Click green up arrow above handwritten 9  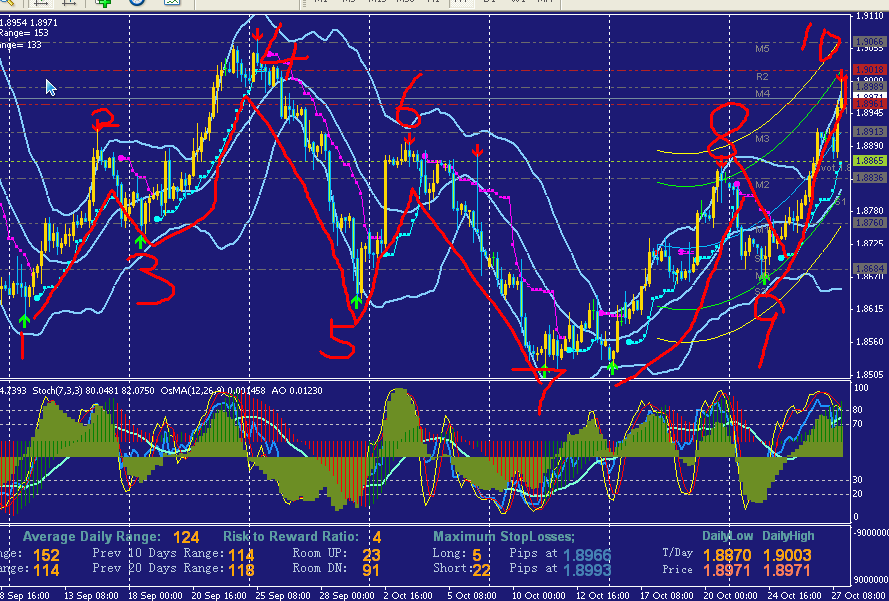tap(765, 278)
